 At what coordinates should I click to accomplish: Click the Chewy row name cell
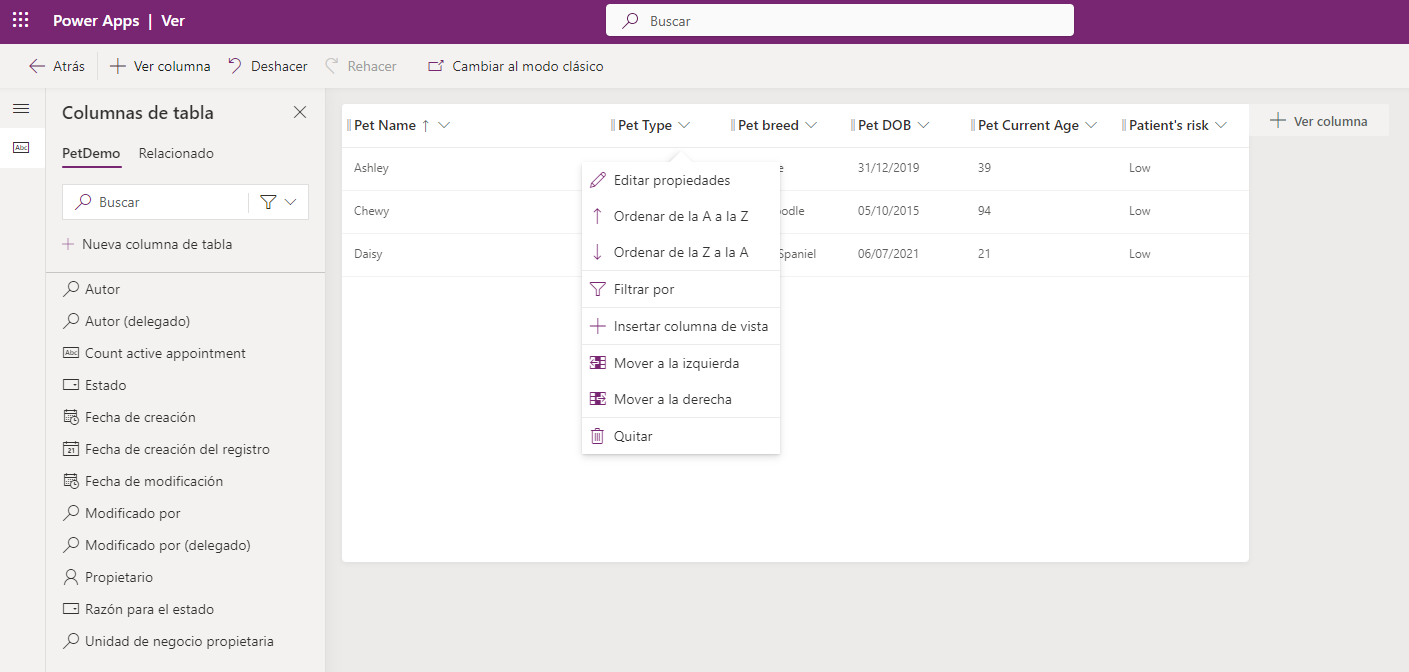click(x=371, y=211)
